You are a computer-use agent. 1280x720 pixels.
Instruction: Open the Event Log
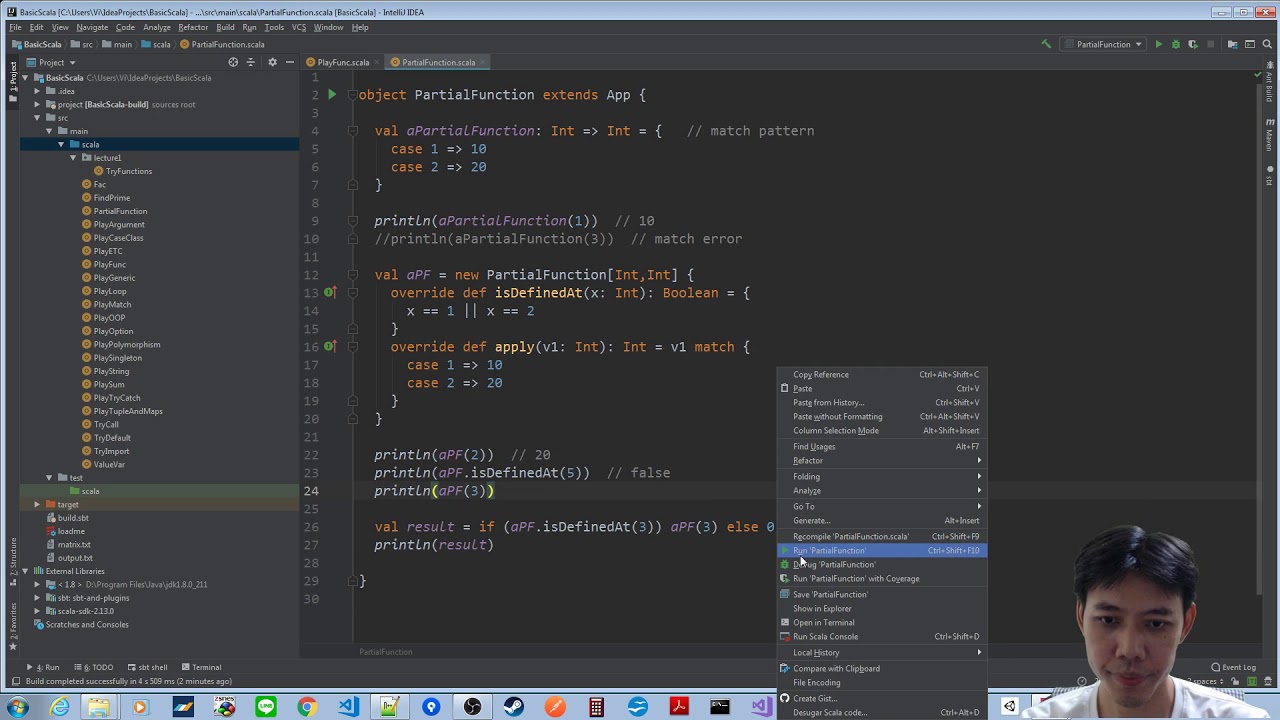[x=1232, y=667]
